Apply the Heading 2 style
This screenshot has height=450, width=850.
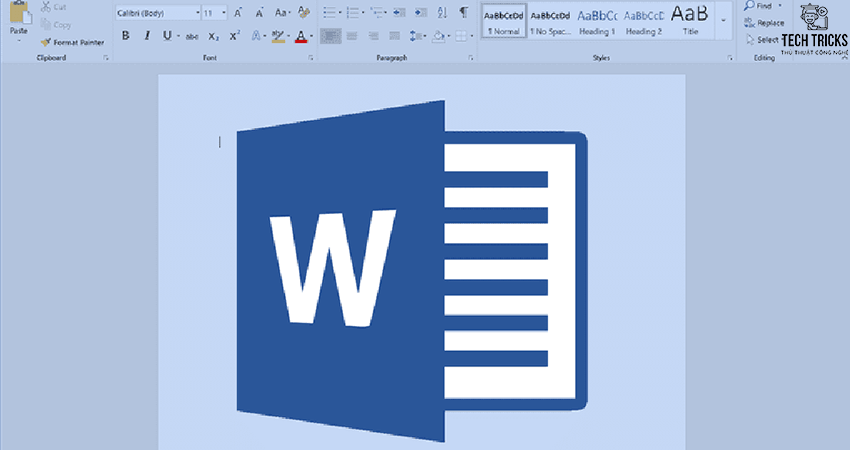tap(643, 22)
